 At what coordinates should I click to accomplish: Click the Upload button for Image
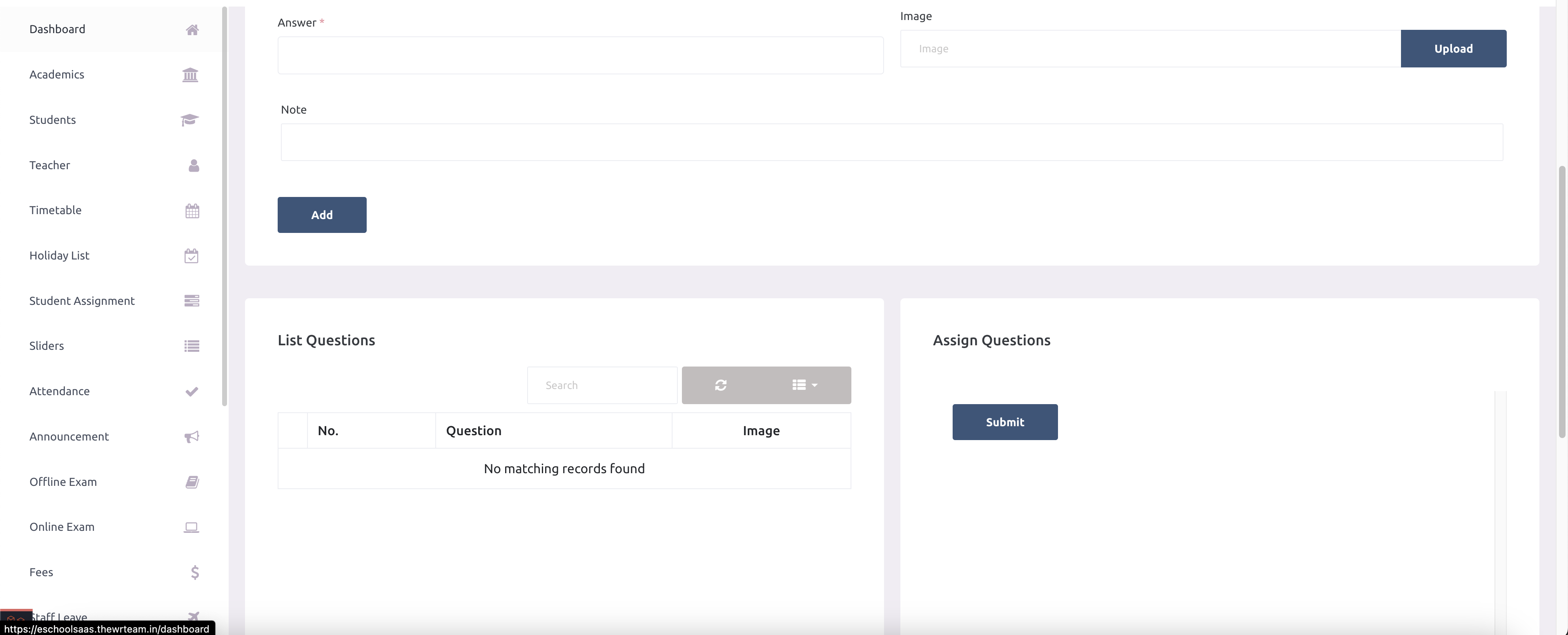(x=1454, y=49)
